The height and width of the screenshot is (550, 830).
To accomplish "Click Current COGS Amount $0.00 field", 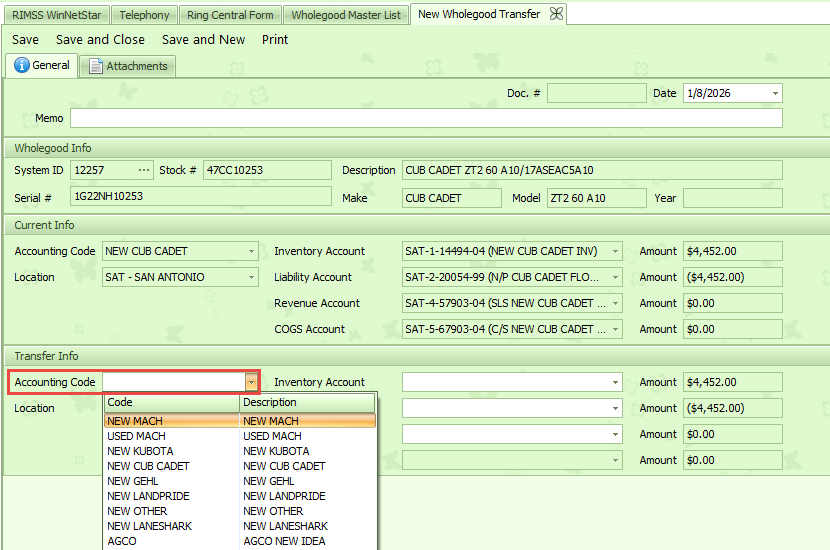I will 733,329.
